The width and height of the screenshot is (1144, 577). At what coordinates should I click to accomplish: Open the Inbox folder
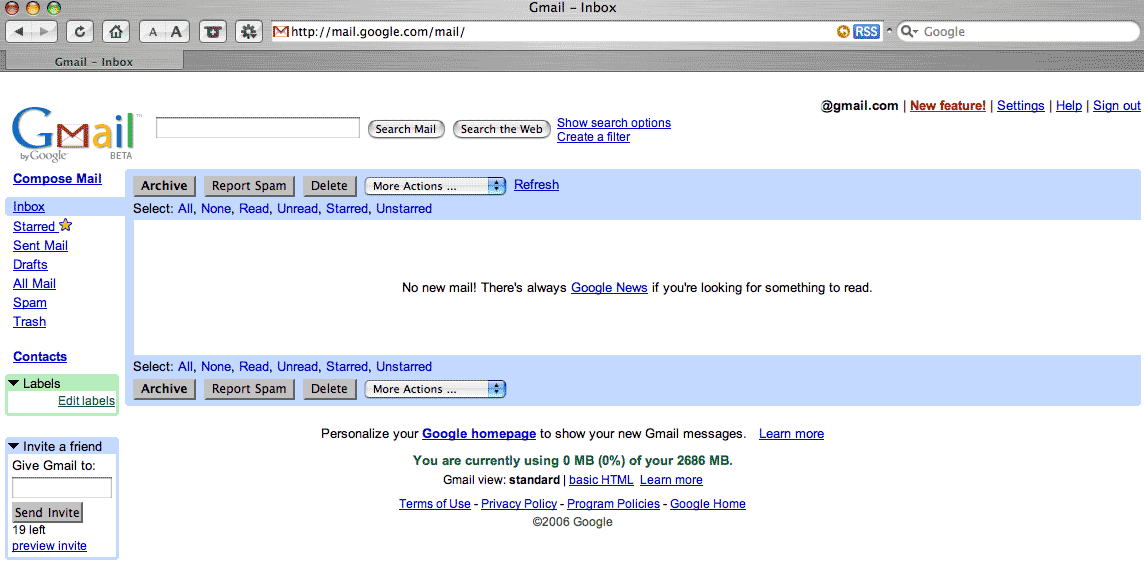click(28, 206)
